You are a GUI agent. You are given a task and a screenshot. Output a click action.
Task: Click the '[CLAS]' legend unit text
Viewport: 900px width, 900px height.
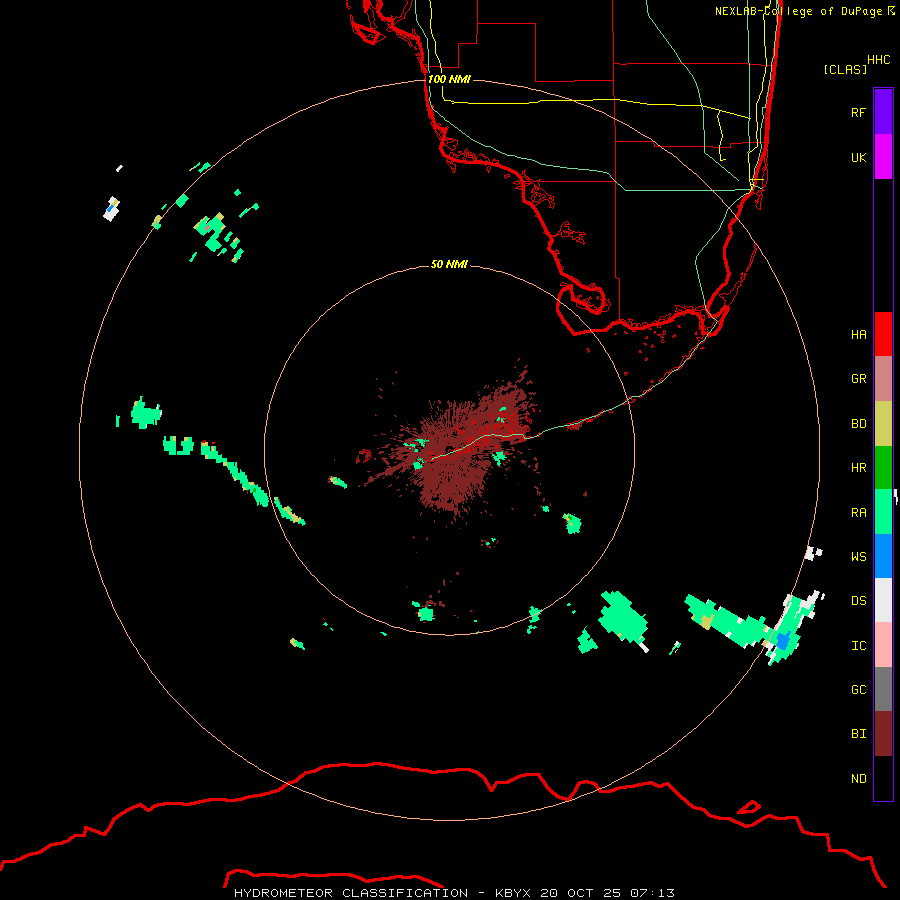(845, 69)
